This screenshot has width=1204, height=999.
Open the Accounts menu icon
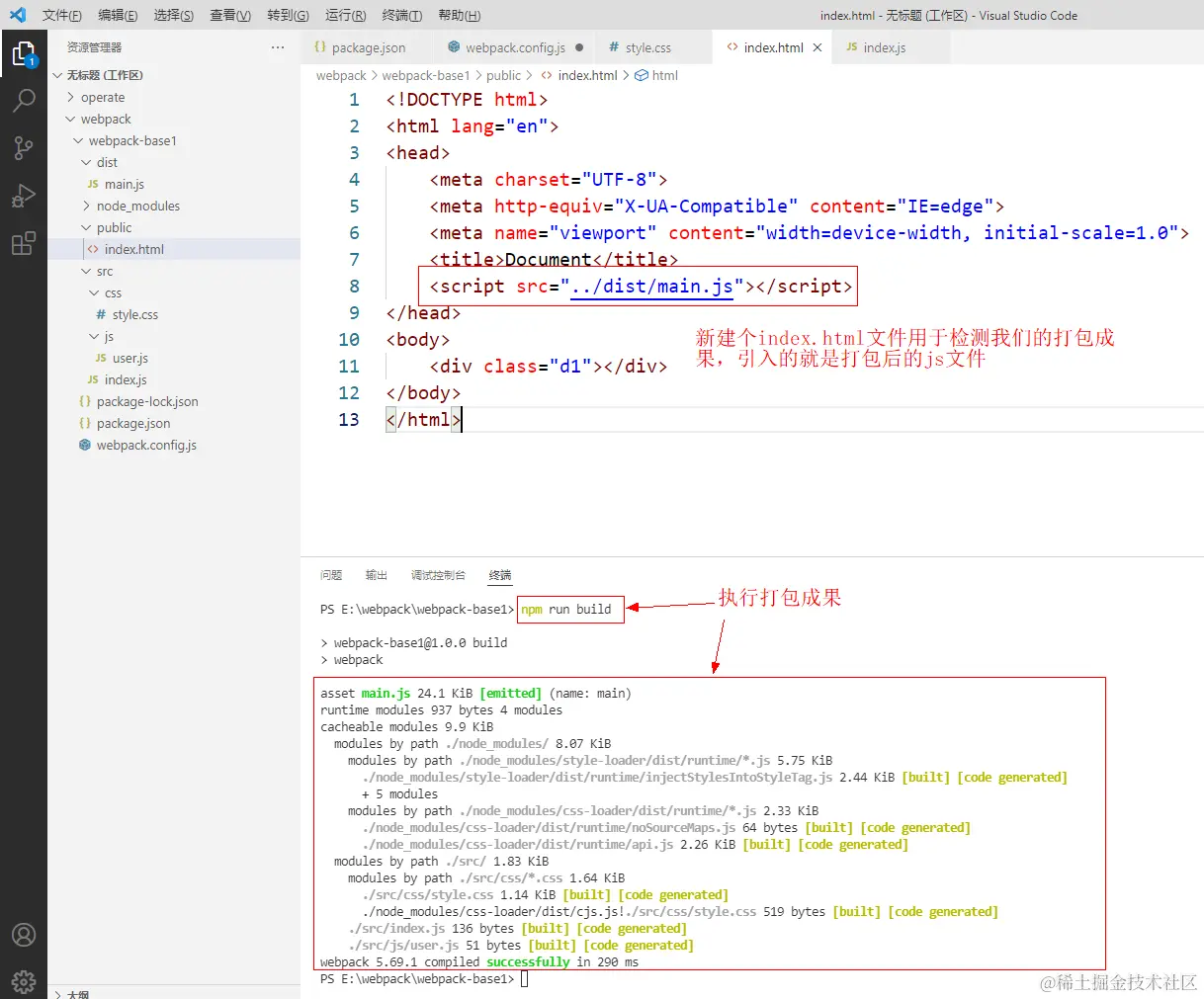24,935
